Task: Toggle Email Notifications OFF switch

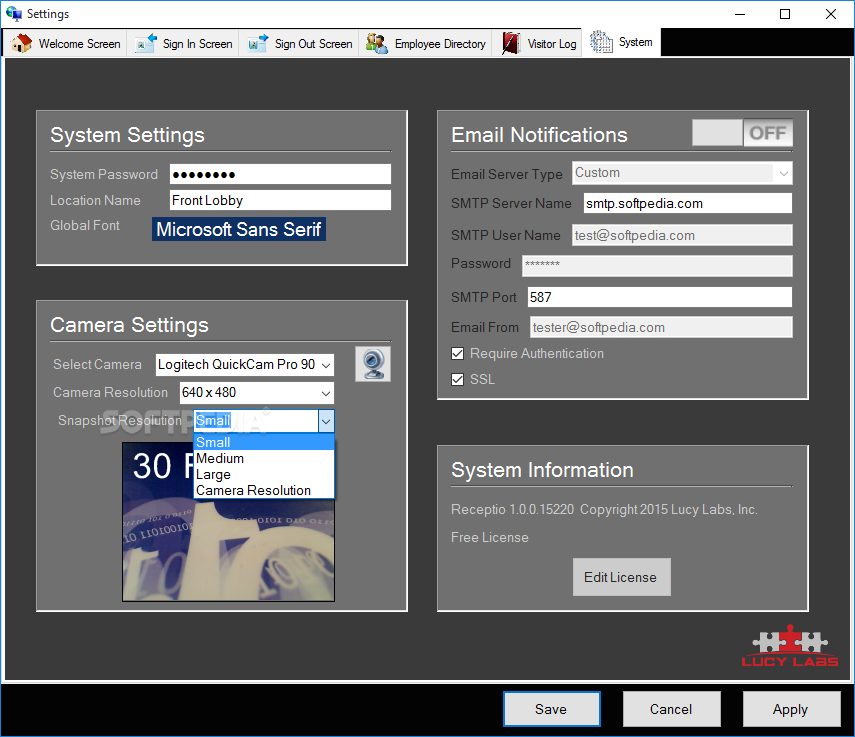Action: (x=742, y=132)
